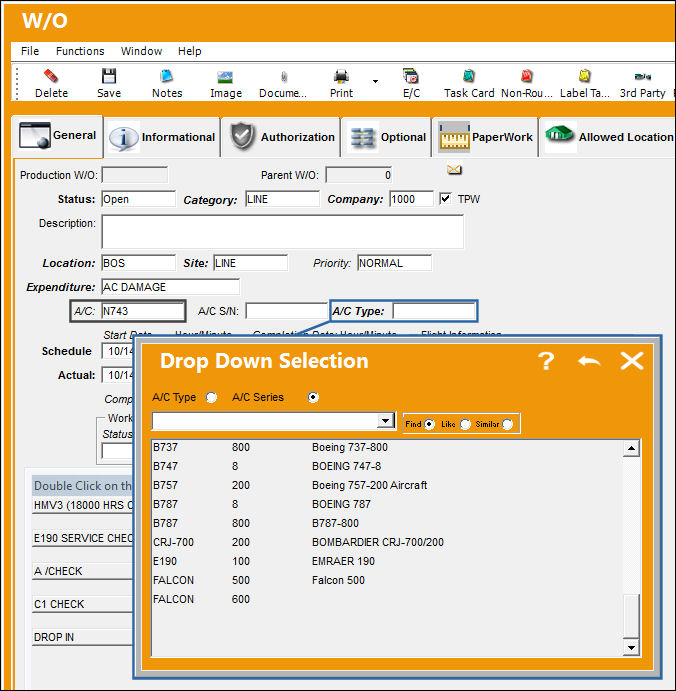Open the Document attachment paperclip icon
This screenshot has height=691, width=676.
click(284, 77)
